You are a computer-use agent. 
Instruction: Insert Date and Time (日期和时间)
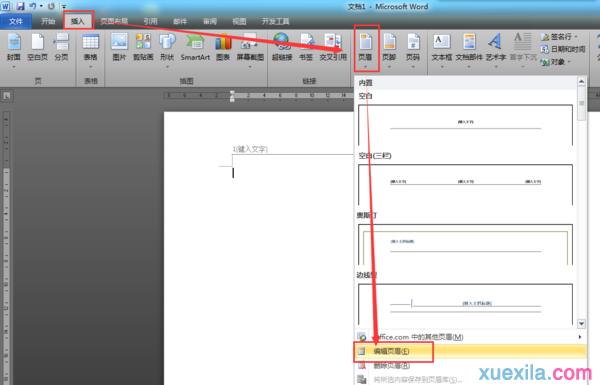click(562, 49)
